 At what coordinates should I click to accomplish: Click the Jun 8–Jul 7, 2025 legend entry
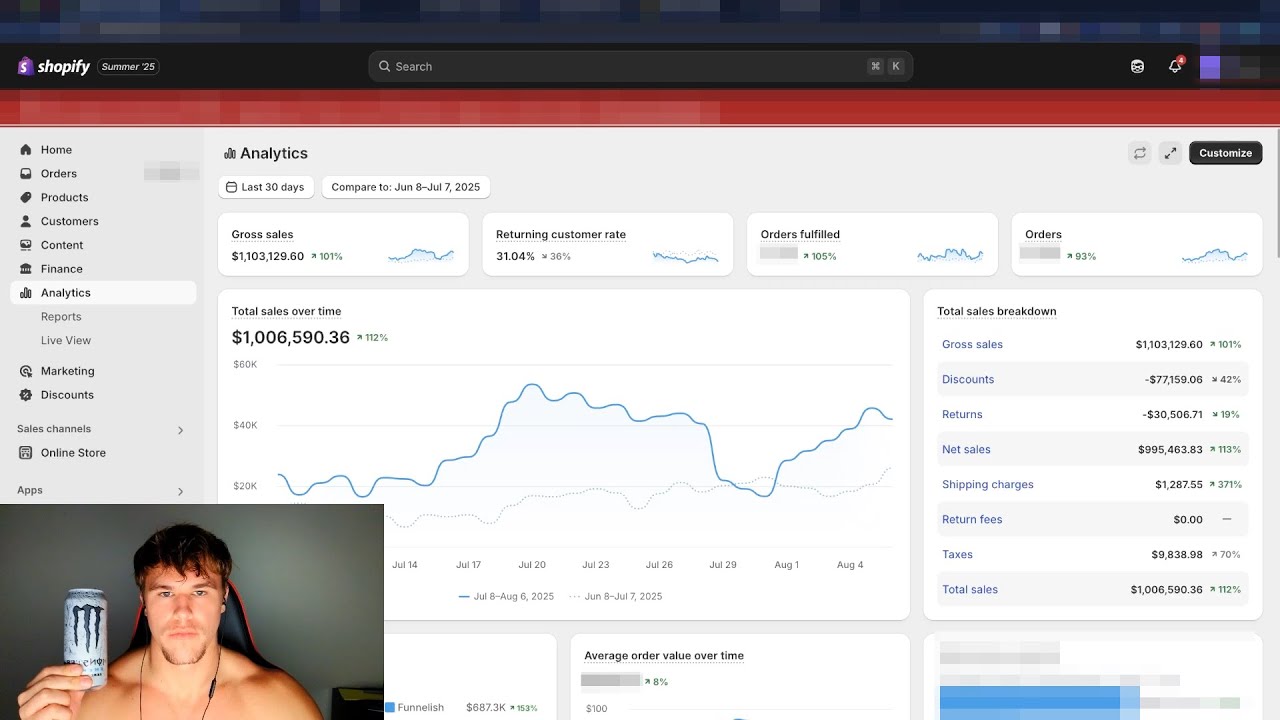pos(615,597)
